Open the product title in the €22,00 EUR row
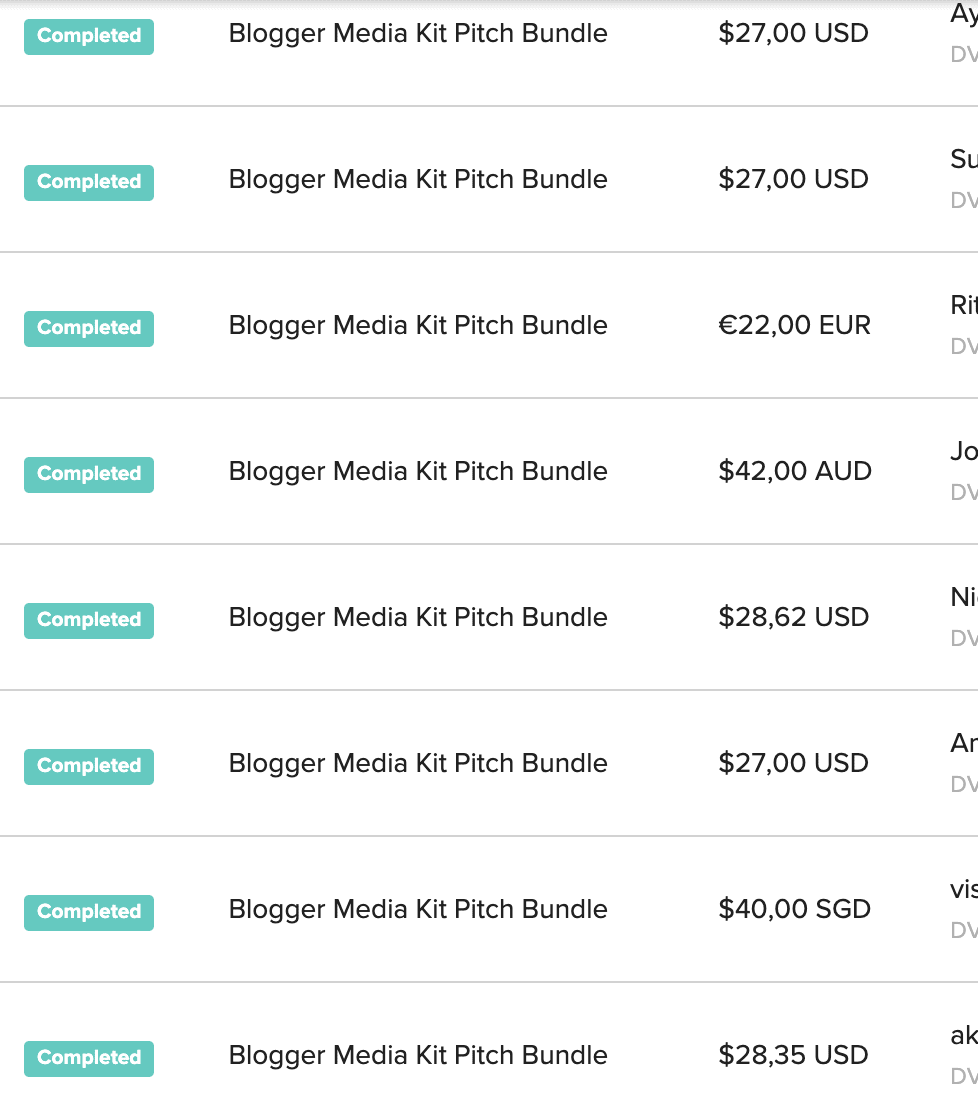This screenshot has width=978, height=1108. pos(418,326)
